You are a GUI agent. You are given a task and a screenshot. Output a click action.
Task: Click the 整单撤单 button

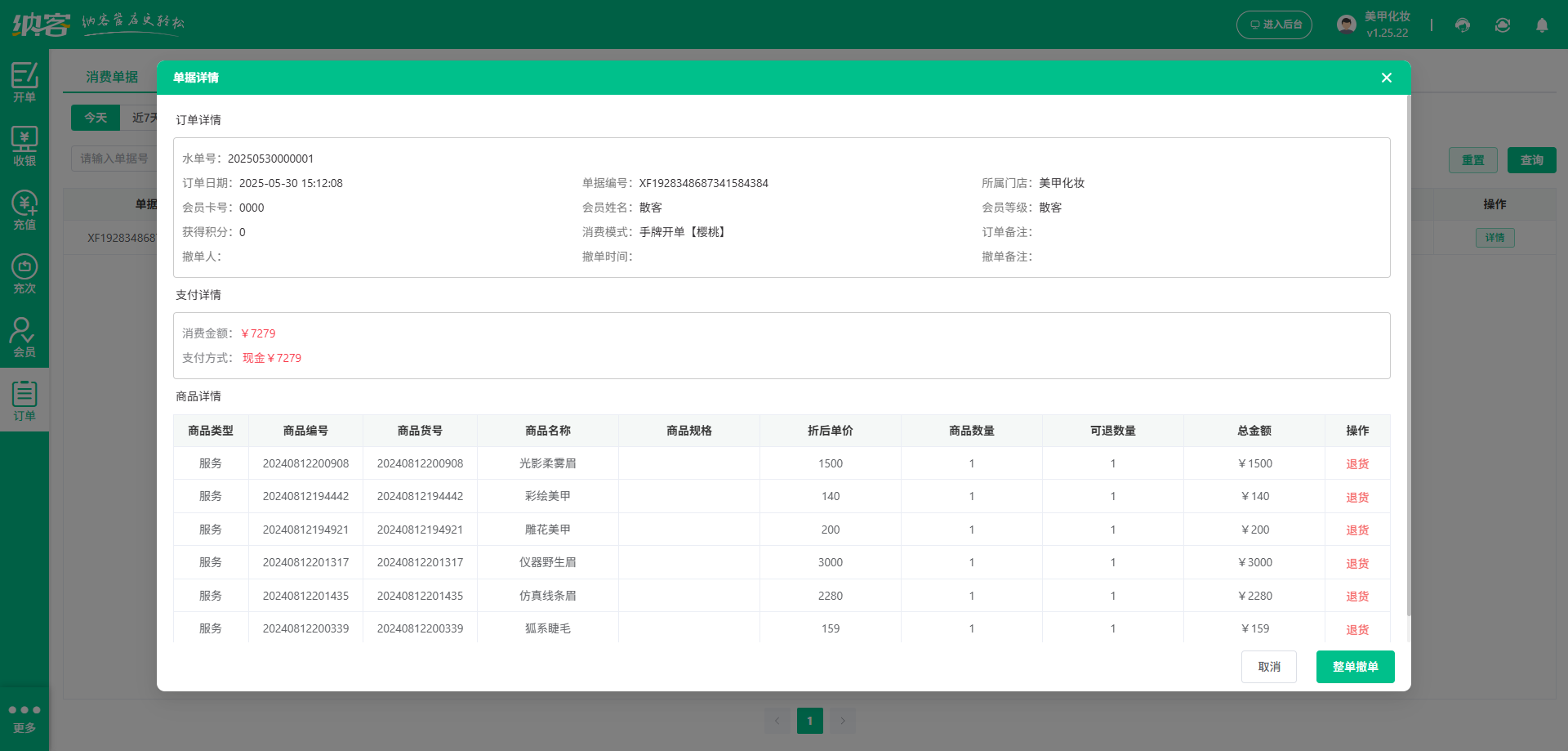[x=1355, y=667]
